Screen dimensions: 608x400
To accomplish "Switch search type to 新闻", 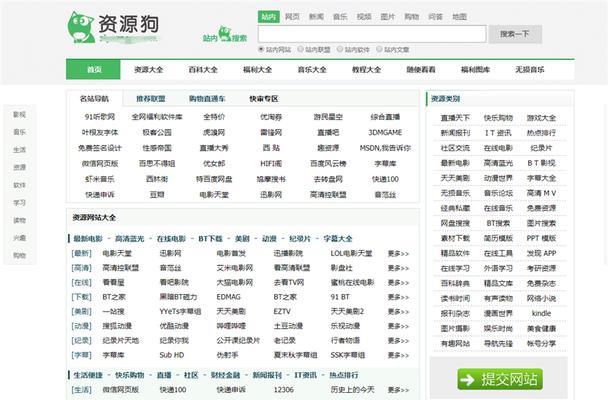I will (316, 17).
